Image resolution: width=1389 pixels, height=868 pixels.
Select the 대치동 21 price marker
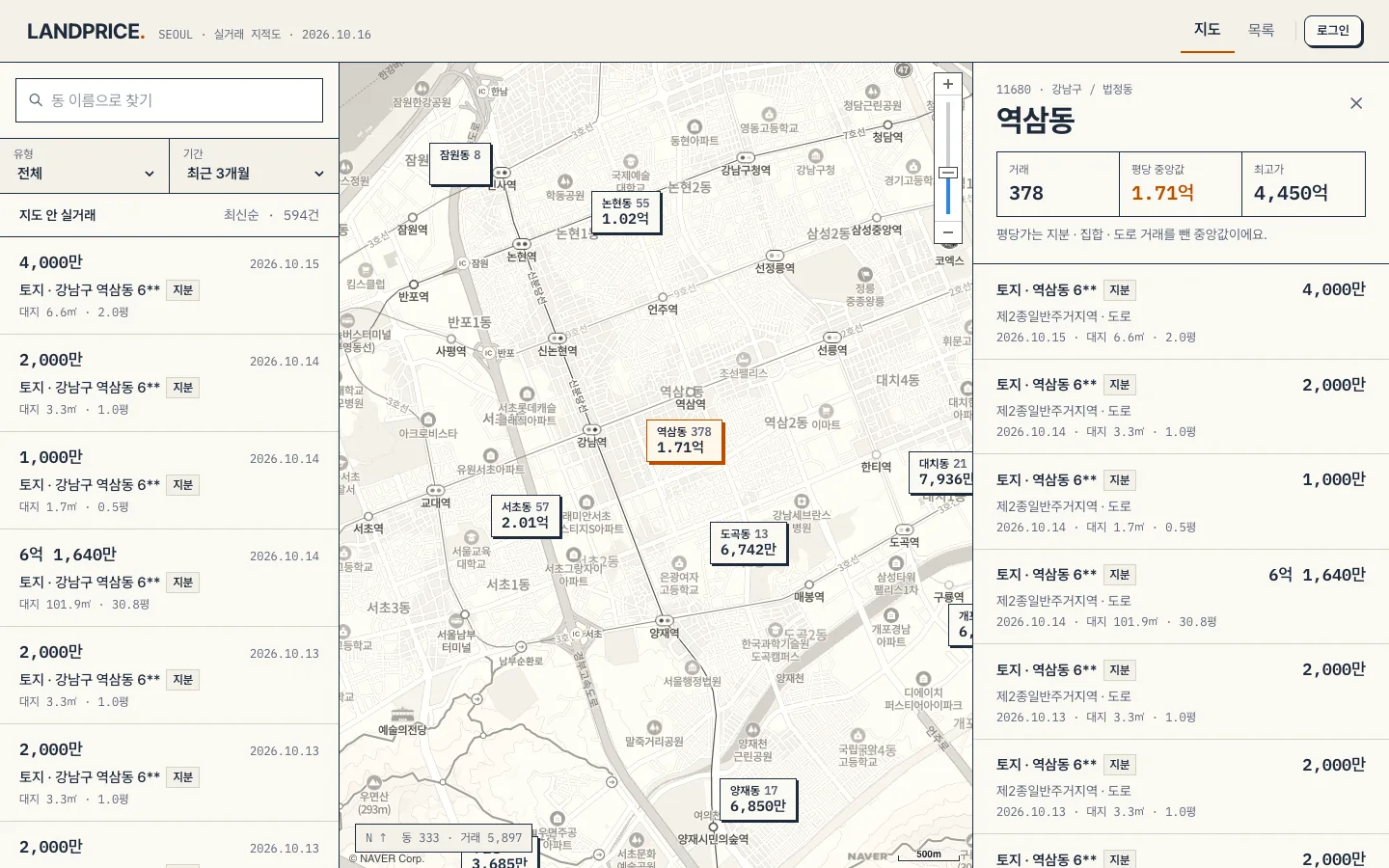point(942,472)
